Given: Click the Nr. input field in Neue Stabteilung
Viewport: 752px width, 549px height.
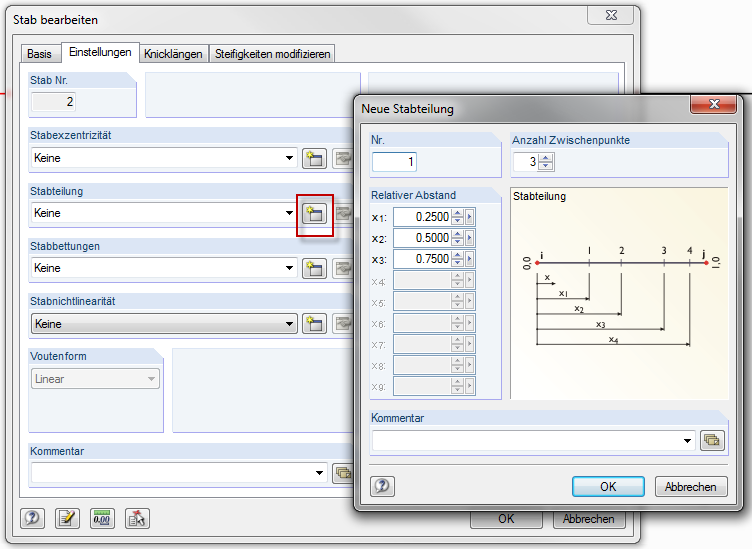Looking at the screenshot, I should (394, 162).
